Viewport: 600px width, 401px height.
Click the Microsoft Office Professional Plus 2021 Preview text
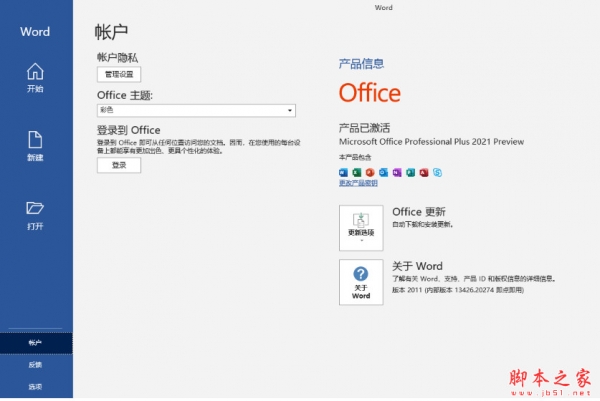click(431, 142)
